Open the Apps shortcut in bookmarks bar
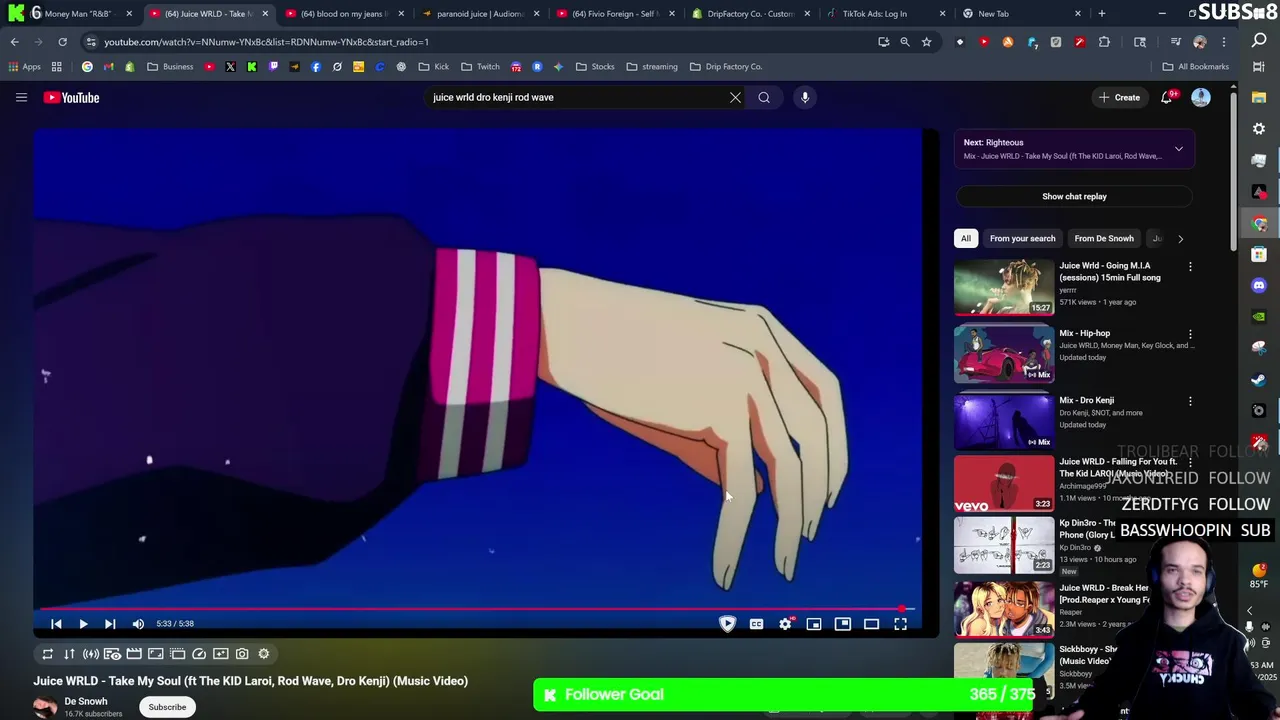The width and height of the screenshot is (1280, 720). click(x=24, y=67)
